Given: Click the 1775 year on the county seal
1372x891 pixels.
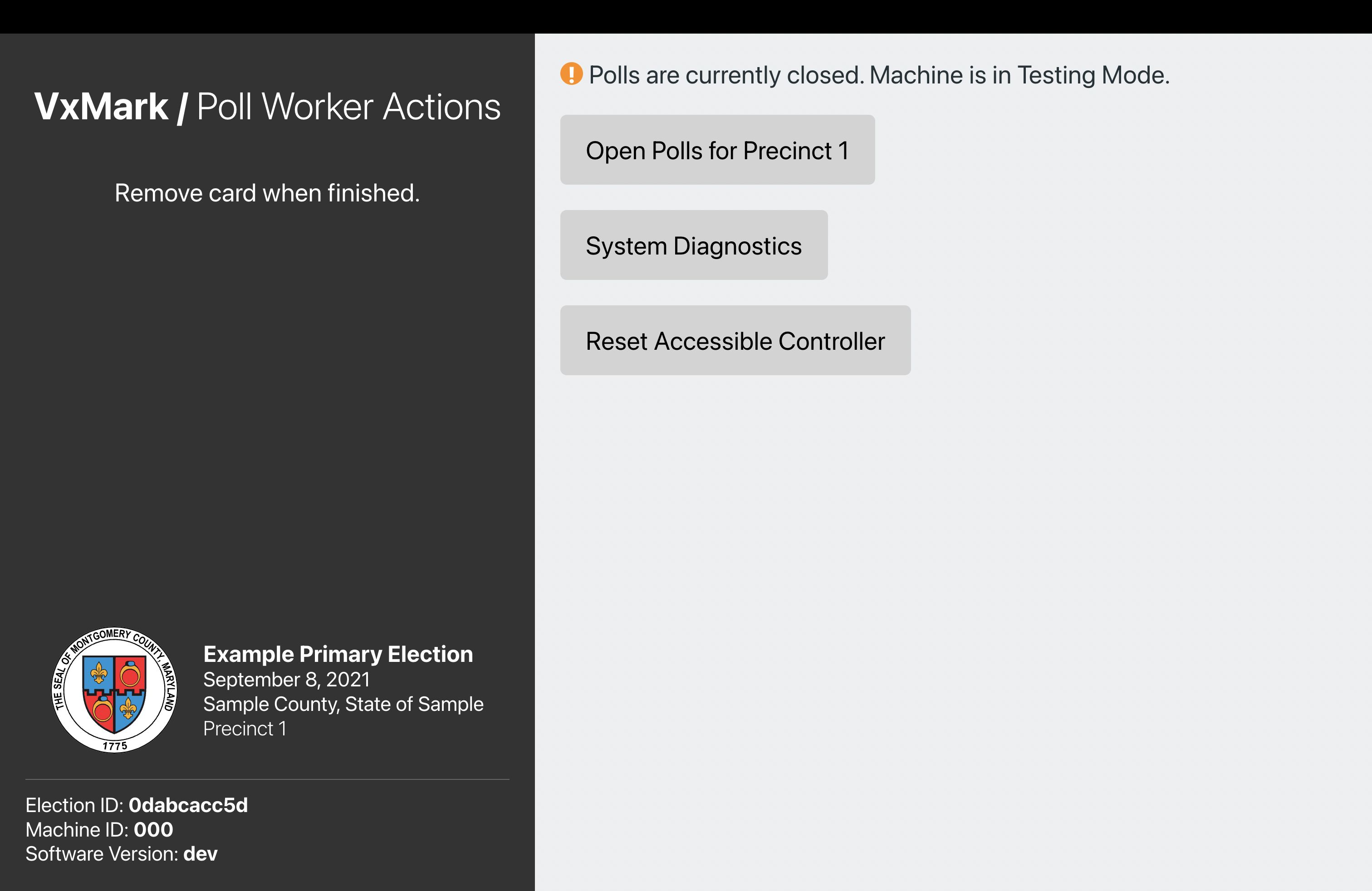Looking at the screenshot, I should click(114, 746).
